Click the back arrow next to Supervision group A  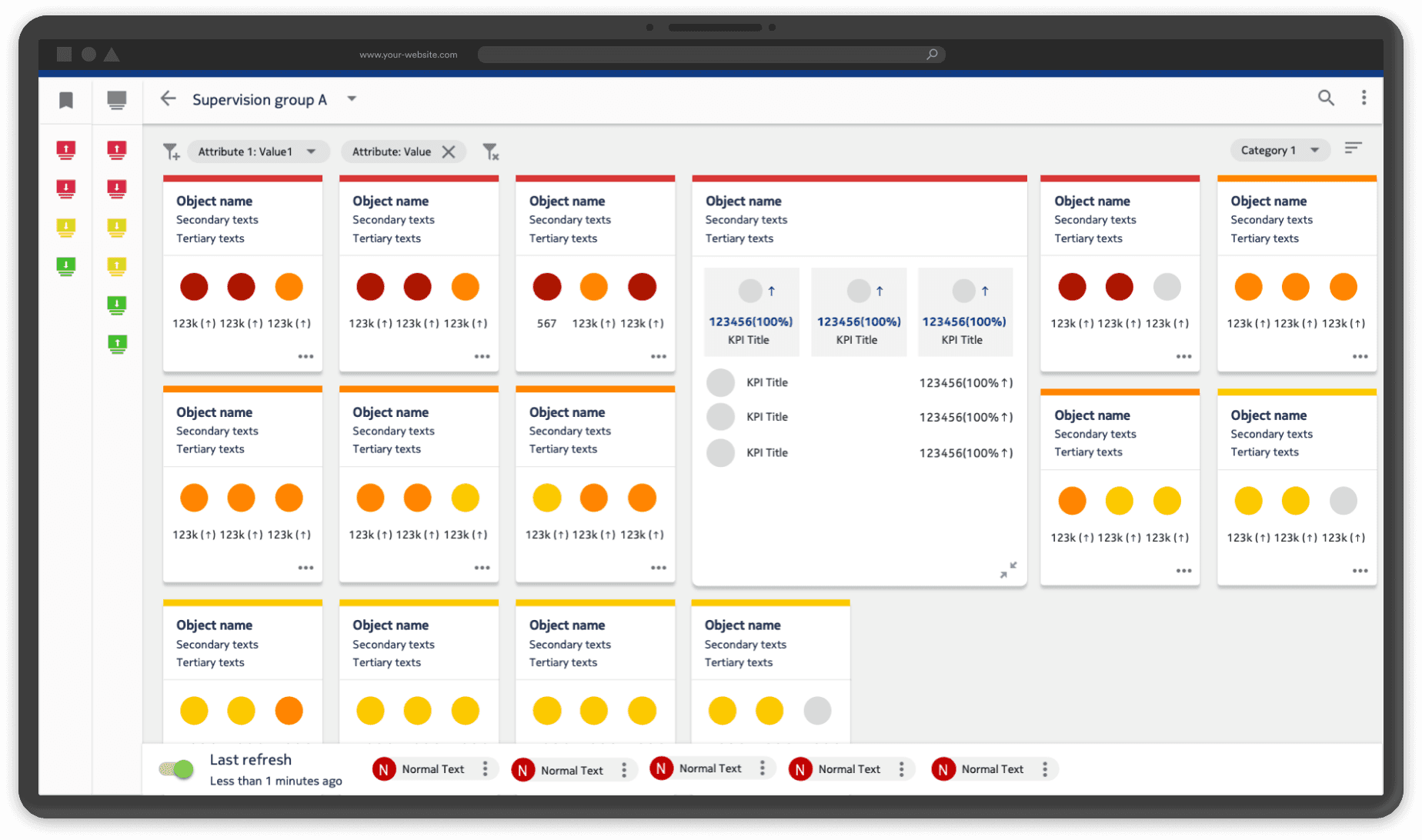pos(168,98)
